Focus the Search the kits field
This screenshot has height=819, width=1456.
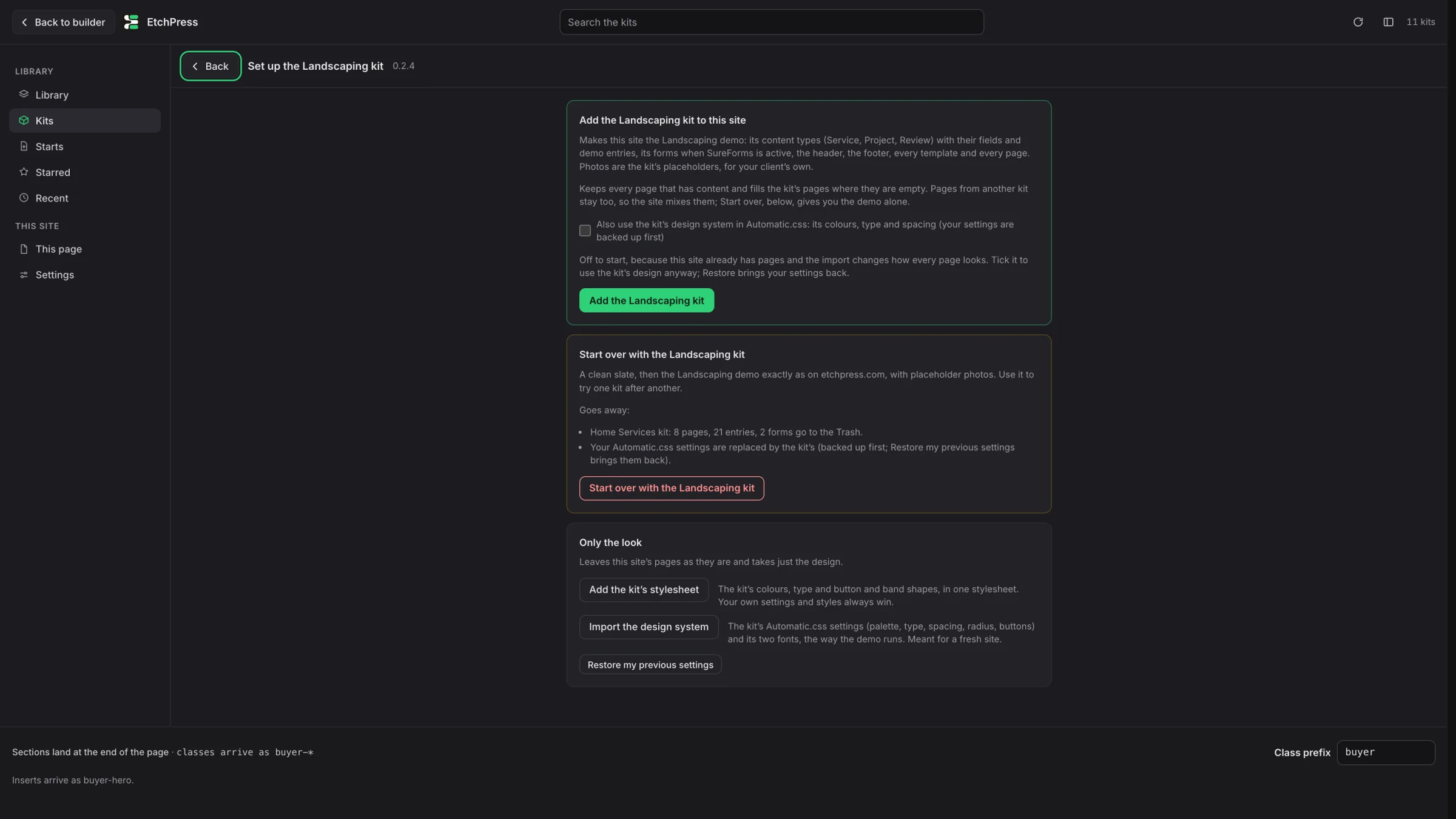[x=771, y=22]
